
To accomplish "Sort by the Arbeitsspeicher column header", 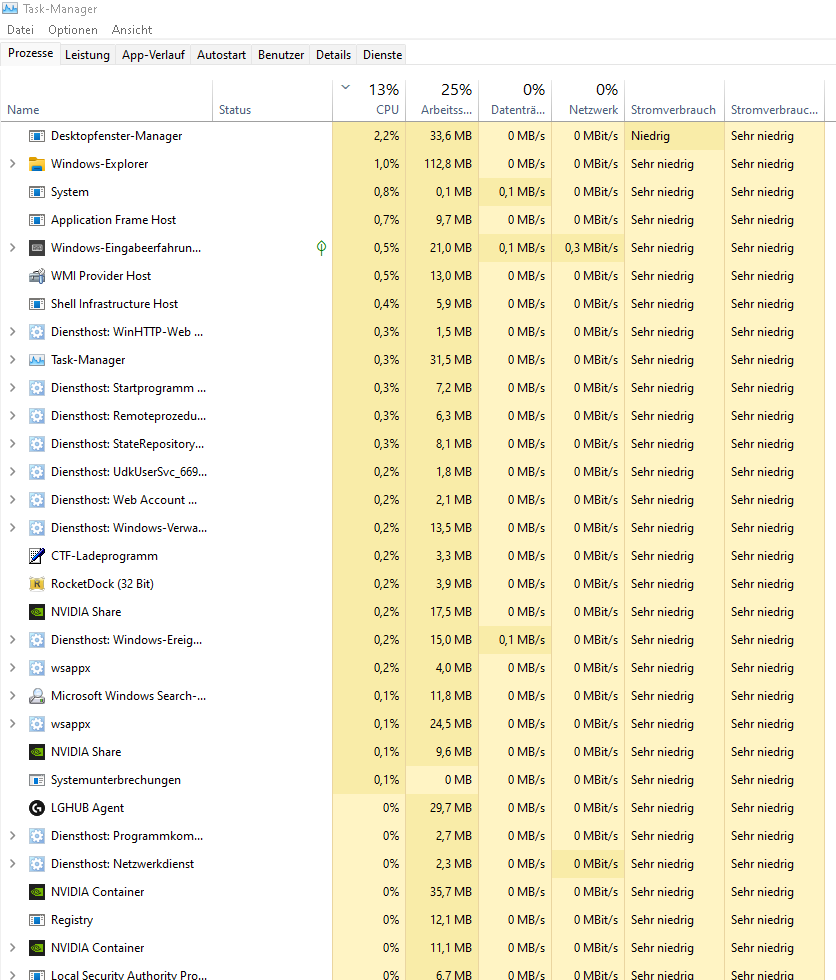I will (x=442, y=101).
